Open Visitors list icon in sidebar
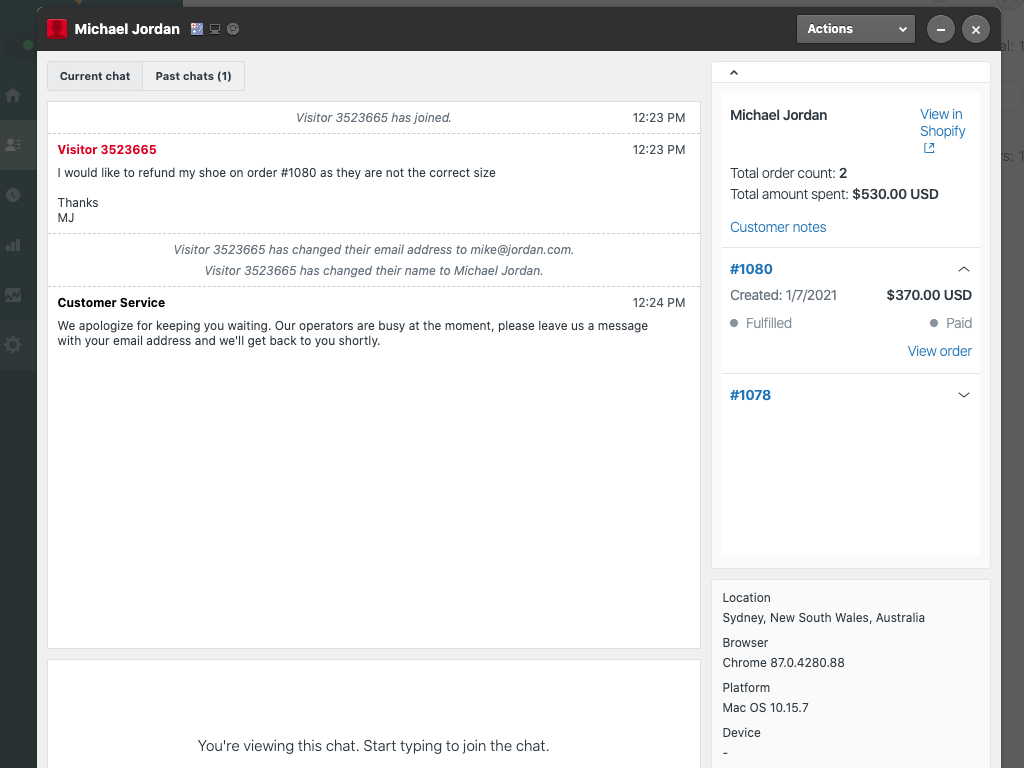Image resolution: width=1024 pixels, height=768 pixels. pyautogui.click(x=13, y=145)
